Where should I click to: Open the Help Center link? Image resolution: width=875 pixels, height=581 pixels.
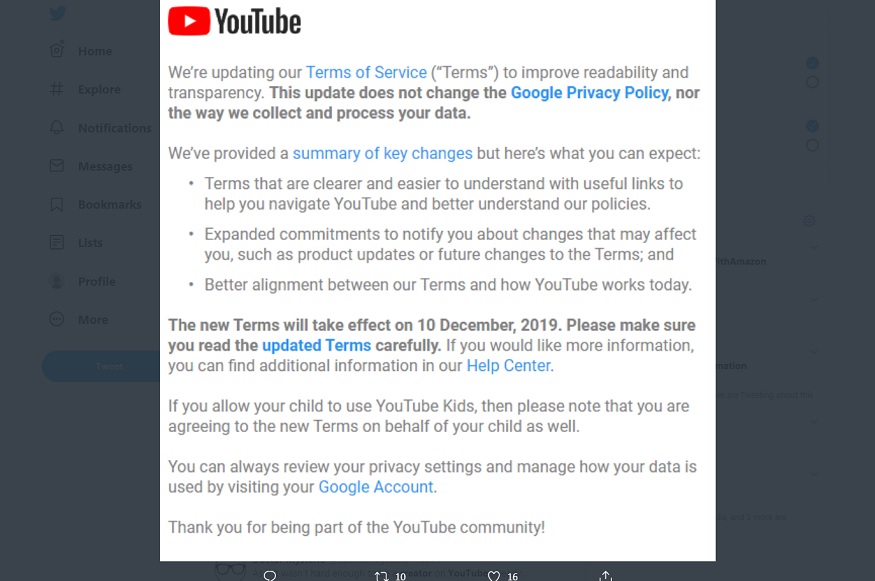coord(508,366)
